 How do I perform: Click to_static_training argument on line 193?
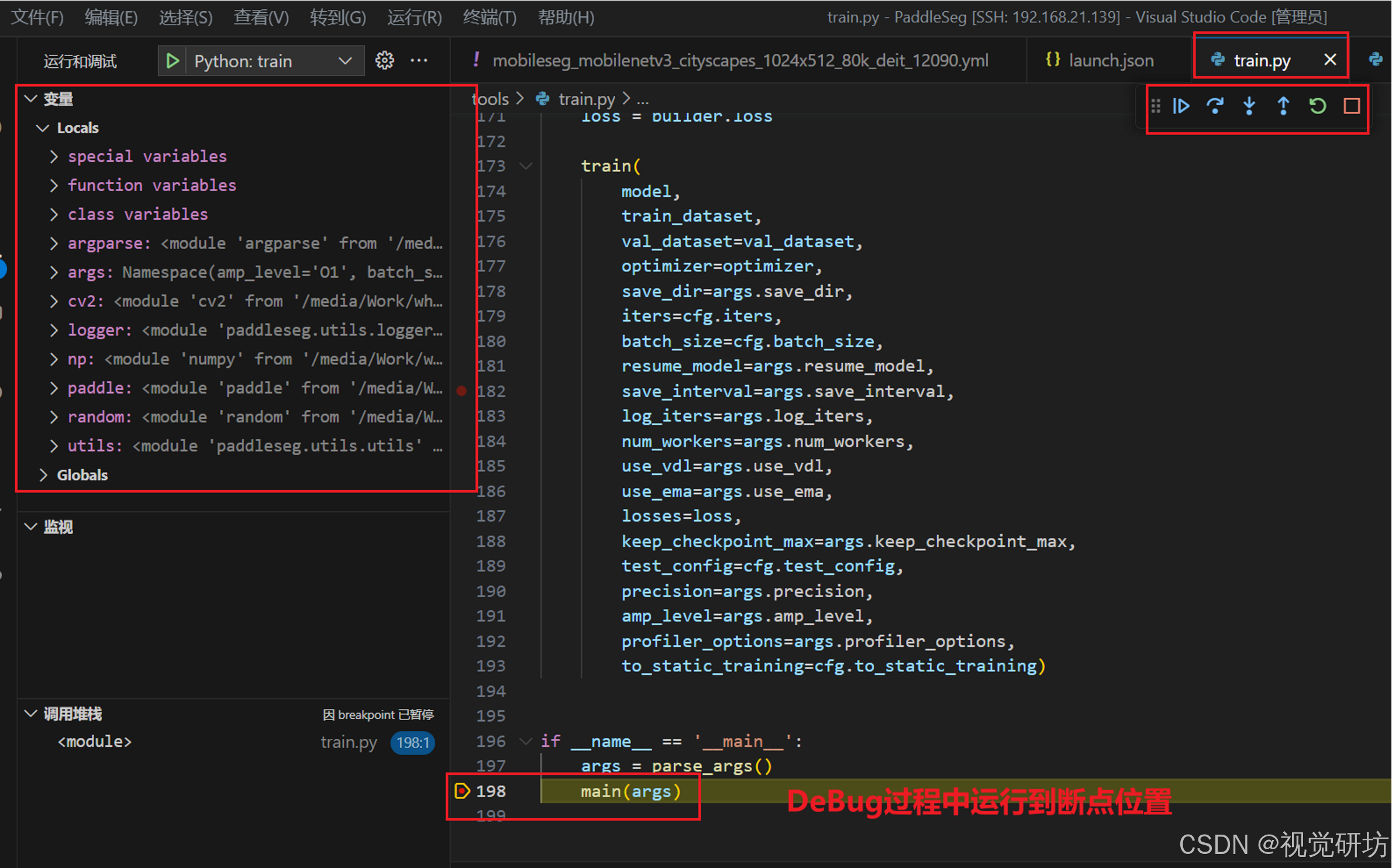tap(833, 666)
